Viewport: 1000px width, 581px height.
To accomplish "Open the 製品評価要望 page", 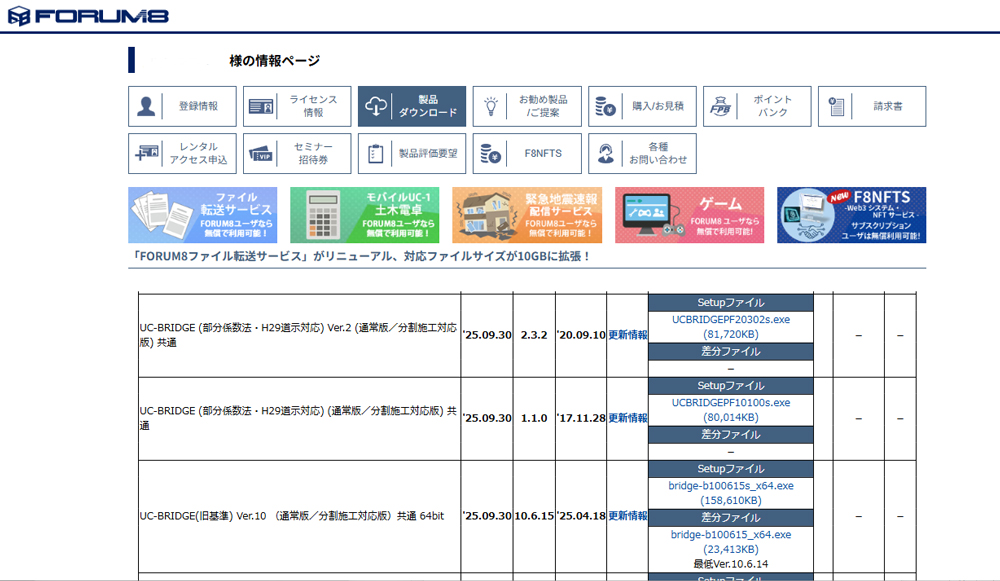I will click(x=412, y=153).
